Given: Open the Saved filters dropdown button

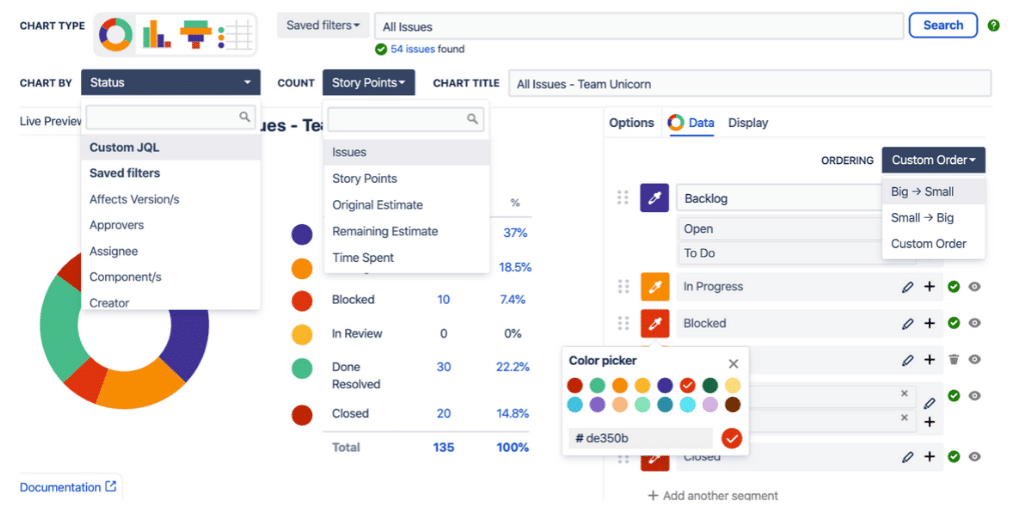Looking at the screenshot, I should pos(324,25).
